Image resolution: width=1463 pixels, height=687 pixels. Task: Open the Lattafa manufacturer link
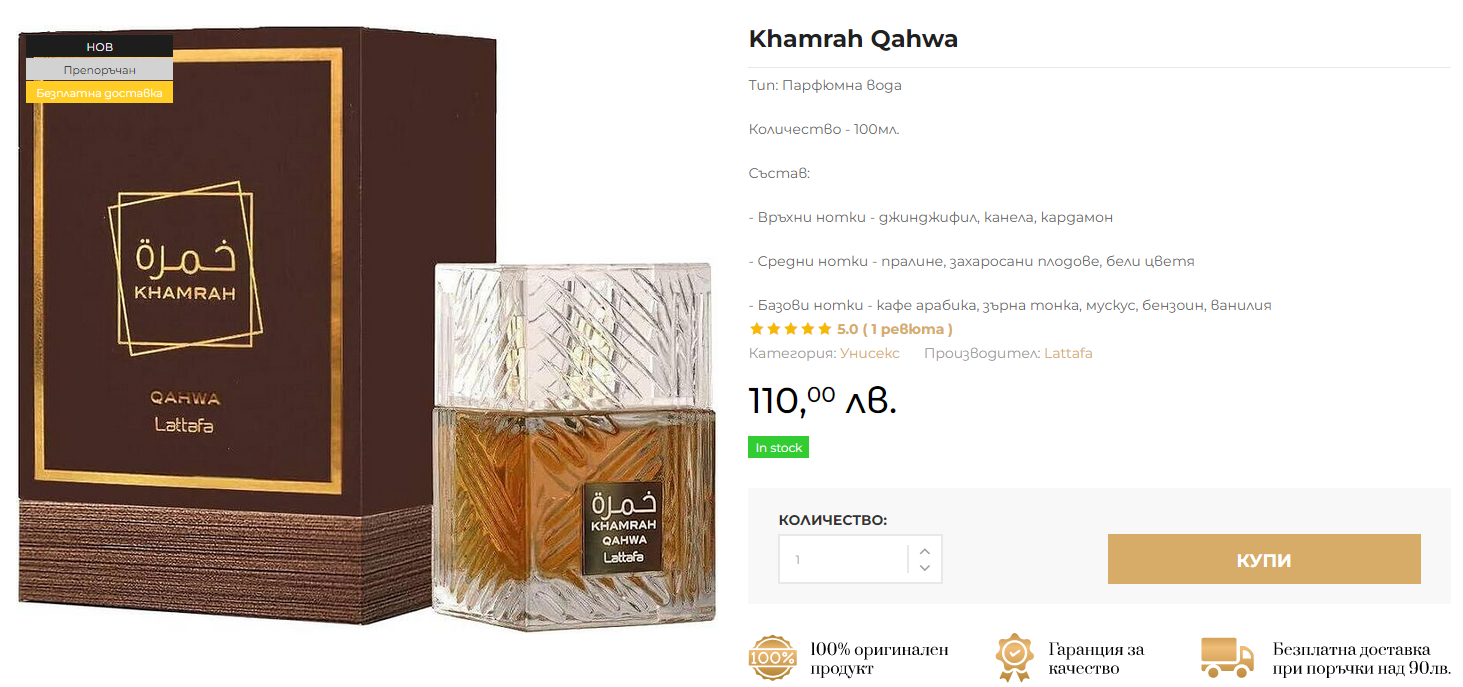(x=1068, y=353)
